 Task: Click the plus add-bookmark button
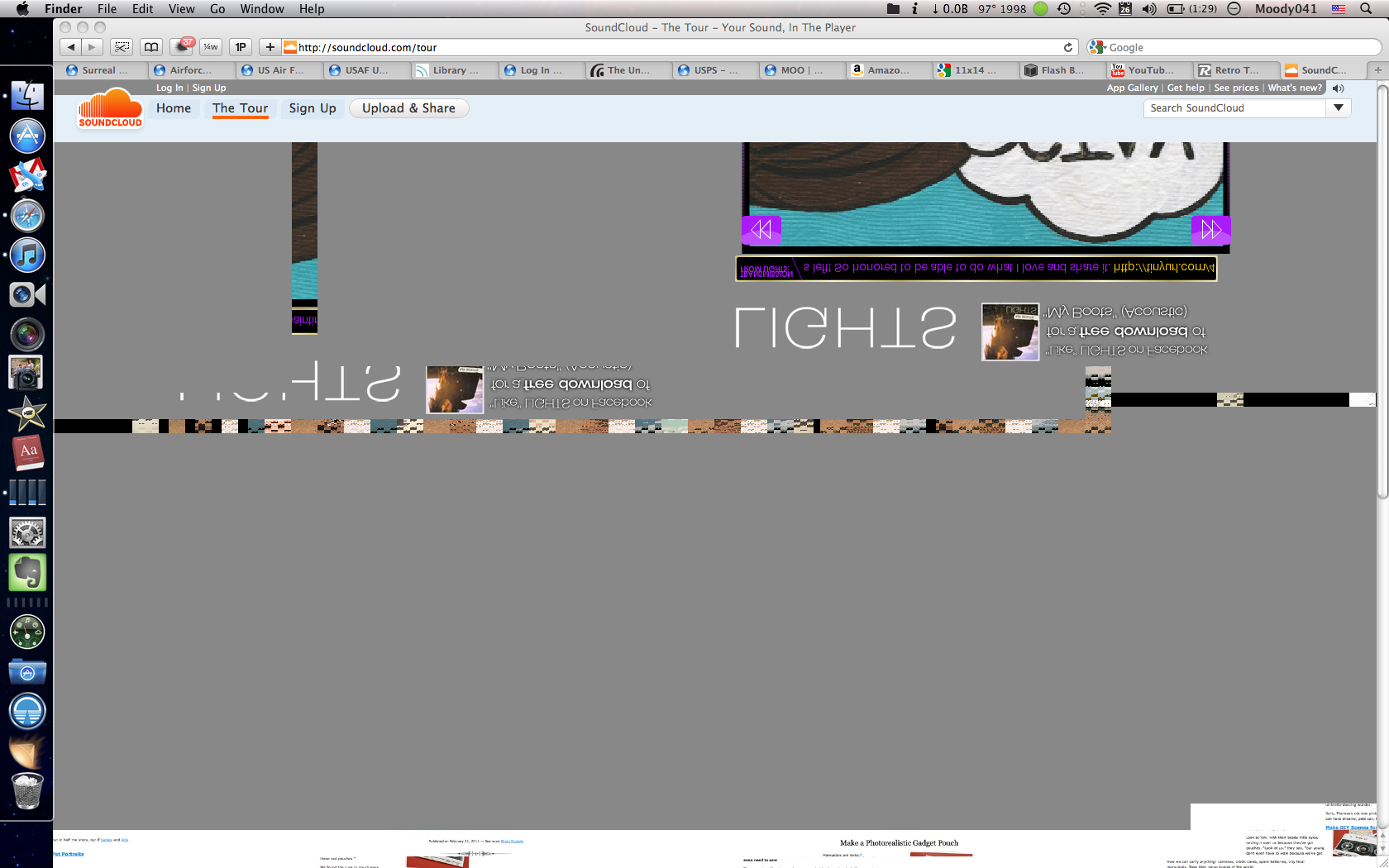tap(270, 47)
